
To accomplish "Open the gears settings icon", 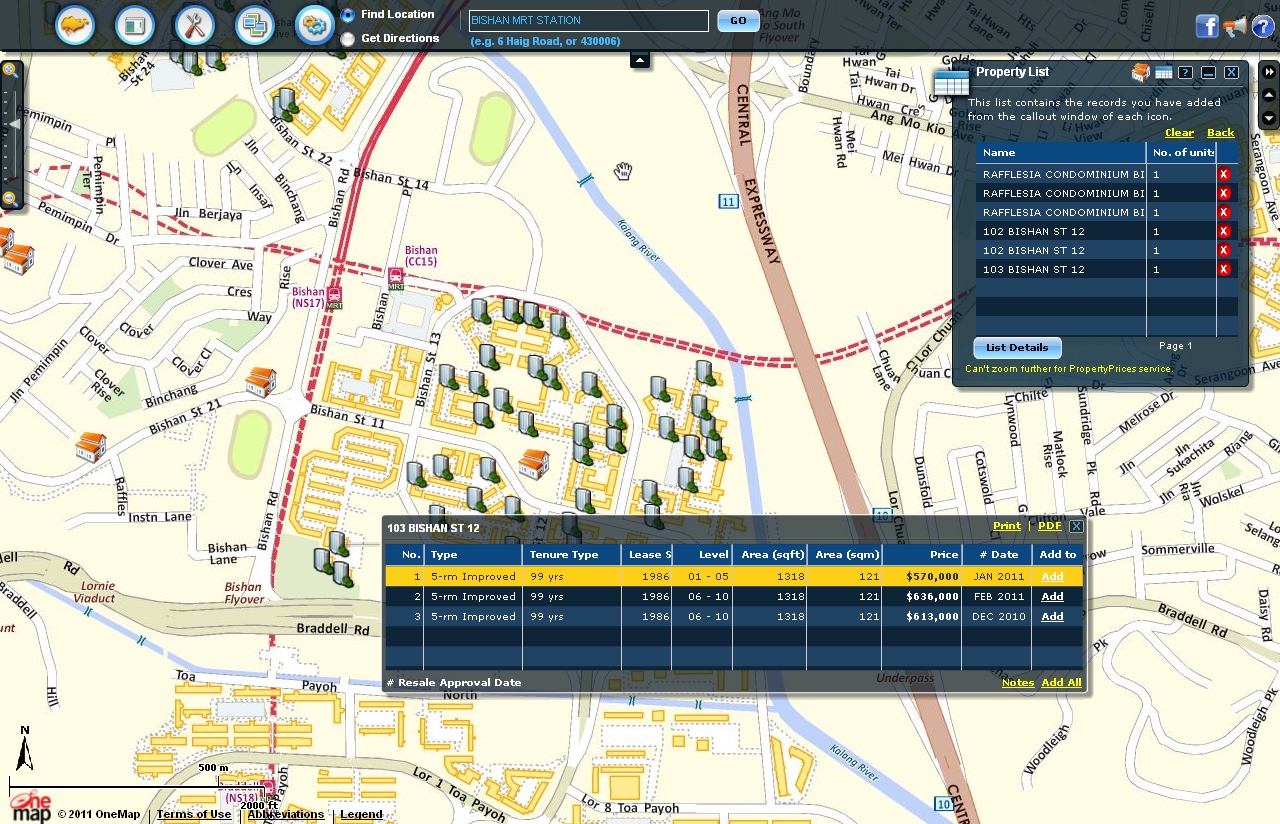I will point(315,25).
